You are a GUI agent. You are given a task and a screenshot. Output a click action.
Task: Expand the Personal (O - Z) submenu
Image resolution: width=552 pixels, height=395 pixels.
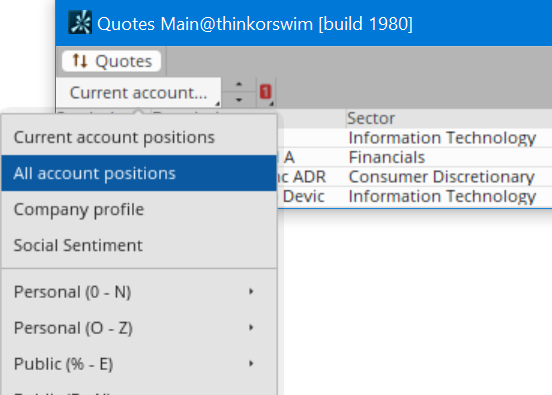[139, 328]
